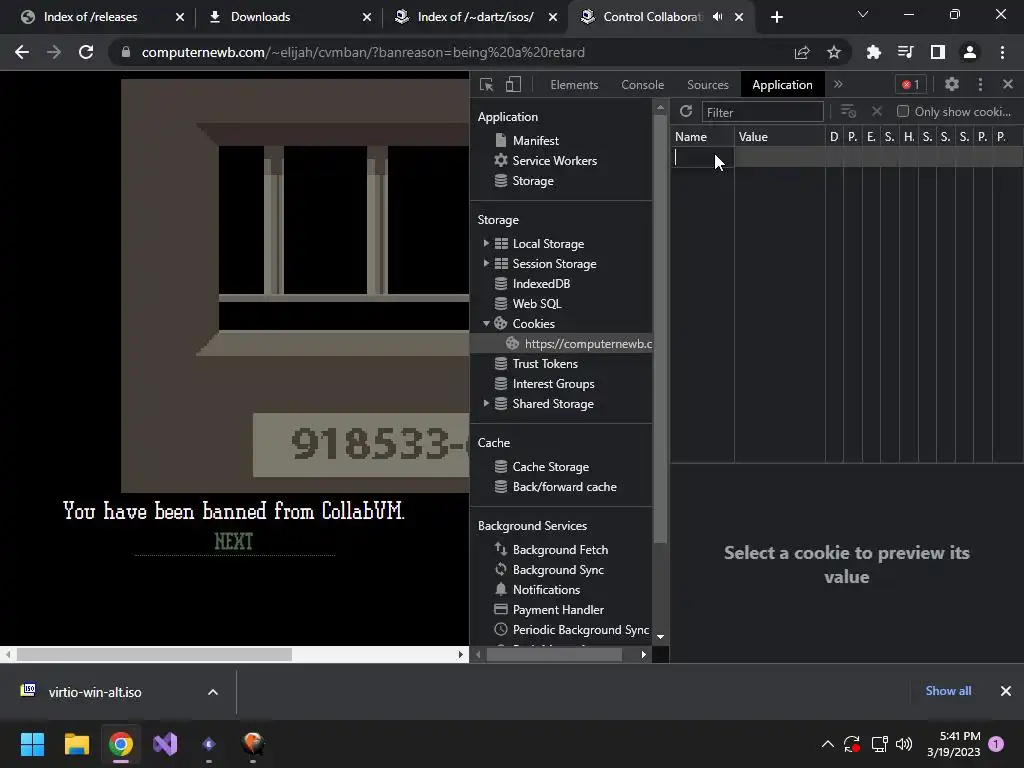Click the page horizontal scrollbar thumb

click(154, 654)
